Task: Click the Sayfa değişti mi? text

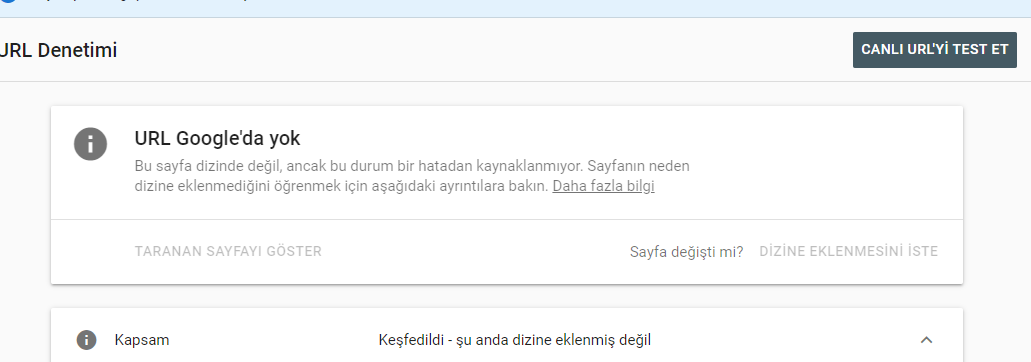Action: click(x=686, y=252)
